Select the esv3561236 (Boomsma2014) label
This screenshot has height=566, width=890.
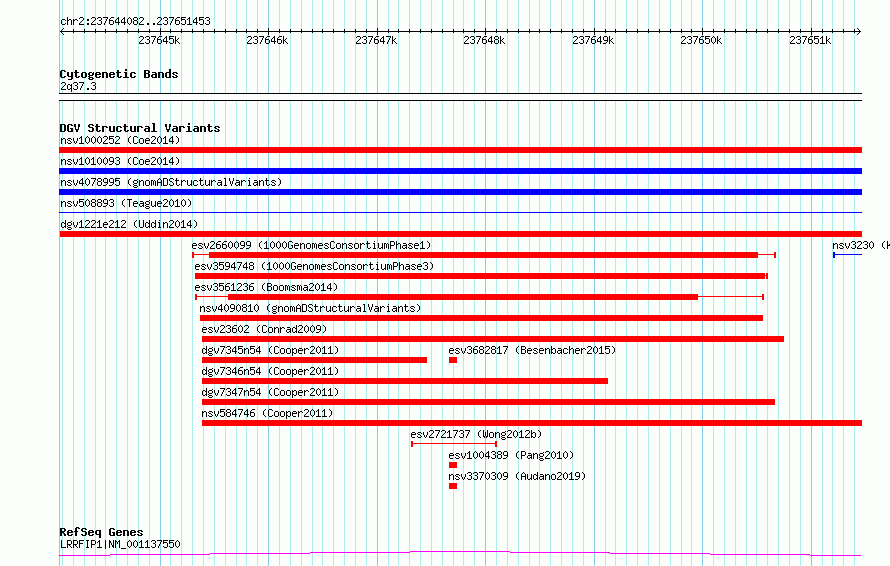pos(266,287)
